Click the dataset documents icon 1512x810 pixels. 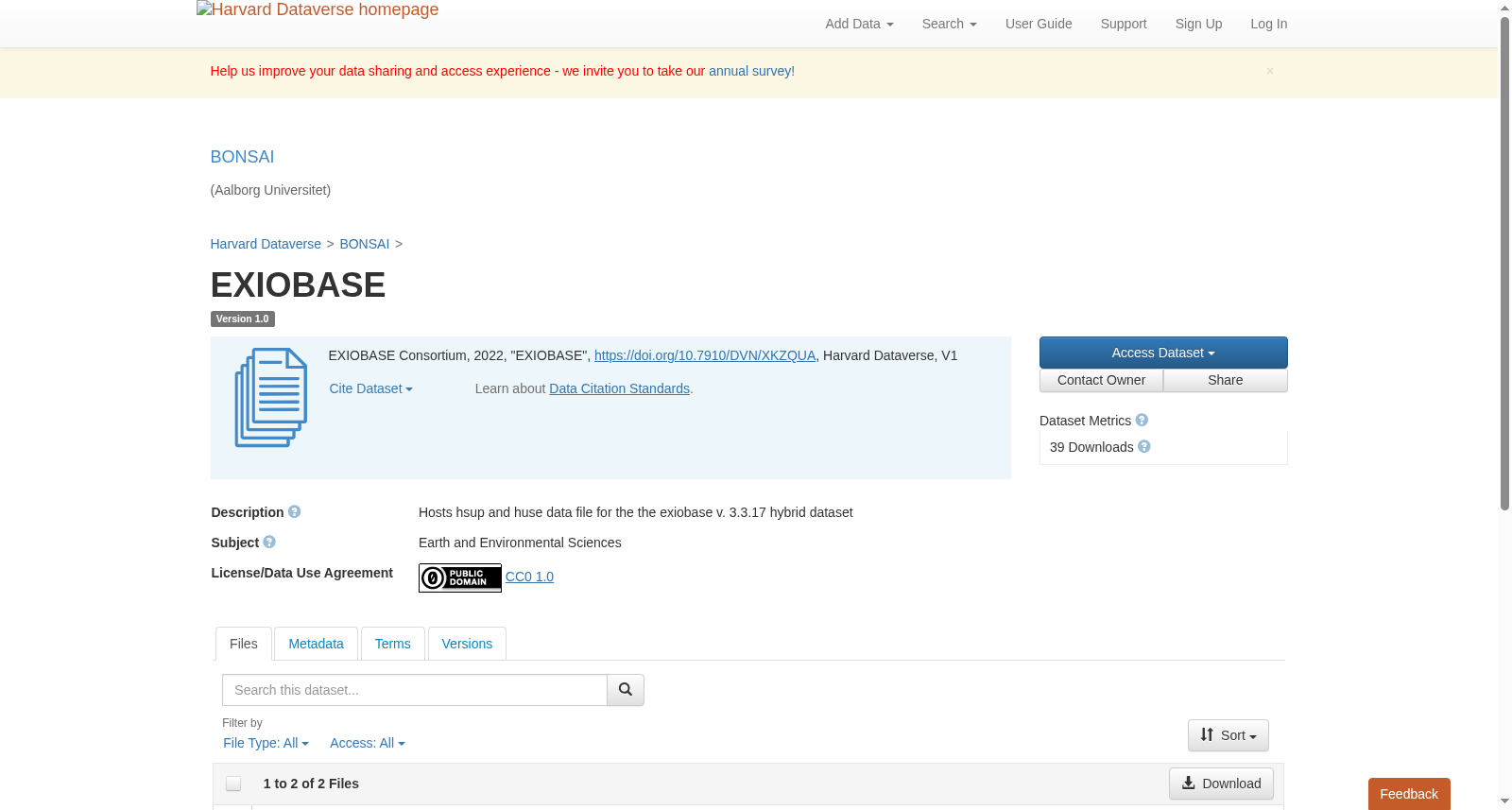tap(271, 398)
